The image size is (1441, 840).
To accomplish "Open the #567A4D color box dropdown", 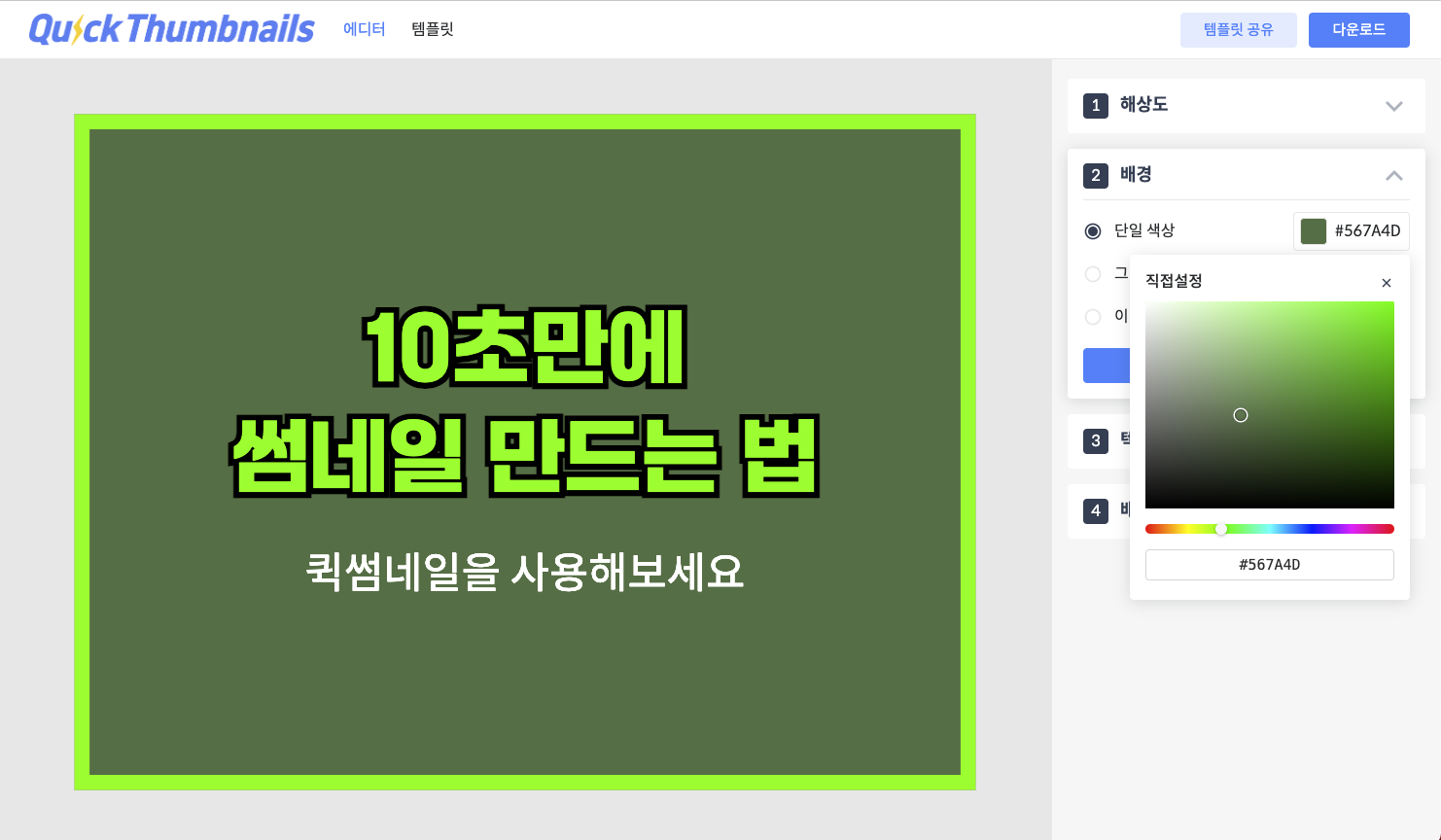I will (1351, 231).
